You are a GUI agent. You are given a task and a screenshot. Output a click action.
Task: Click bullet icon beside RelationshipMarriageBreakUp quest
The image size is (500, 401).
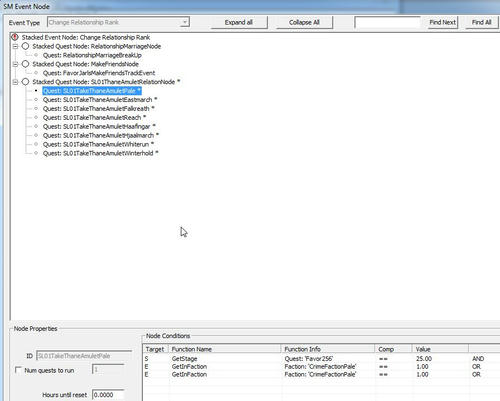[36, 55]
